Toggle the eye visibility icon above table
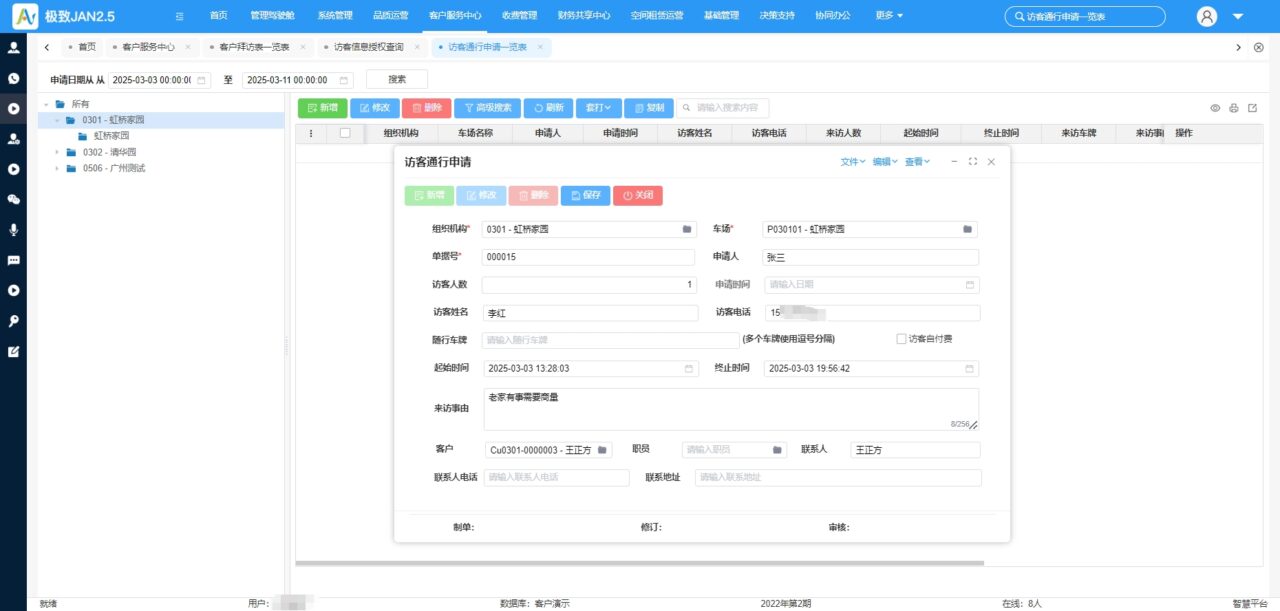 click(1215, 108)
